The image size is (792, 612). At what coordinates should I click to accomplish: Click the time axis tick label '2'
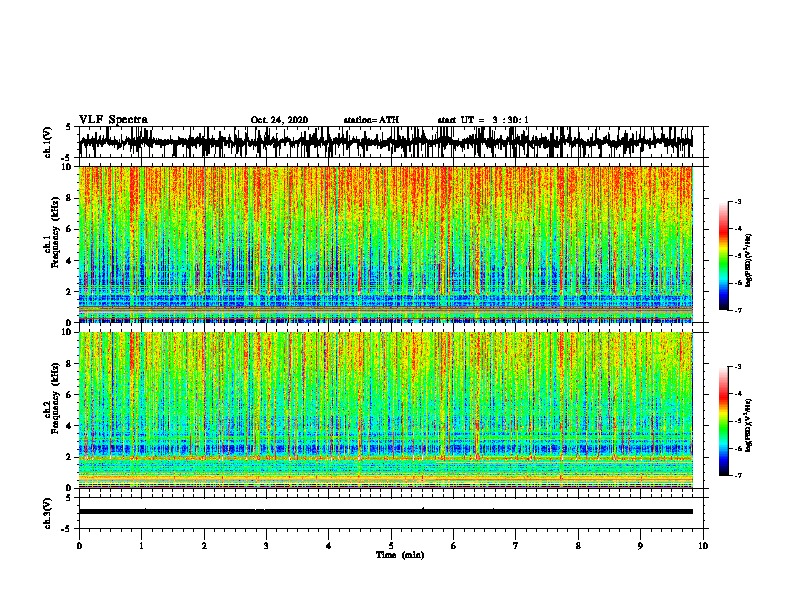[x=204, y=546]
